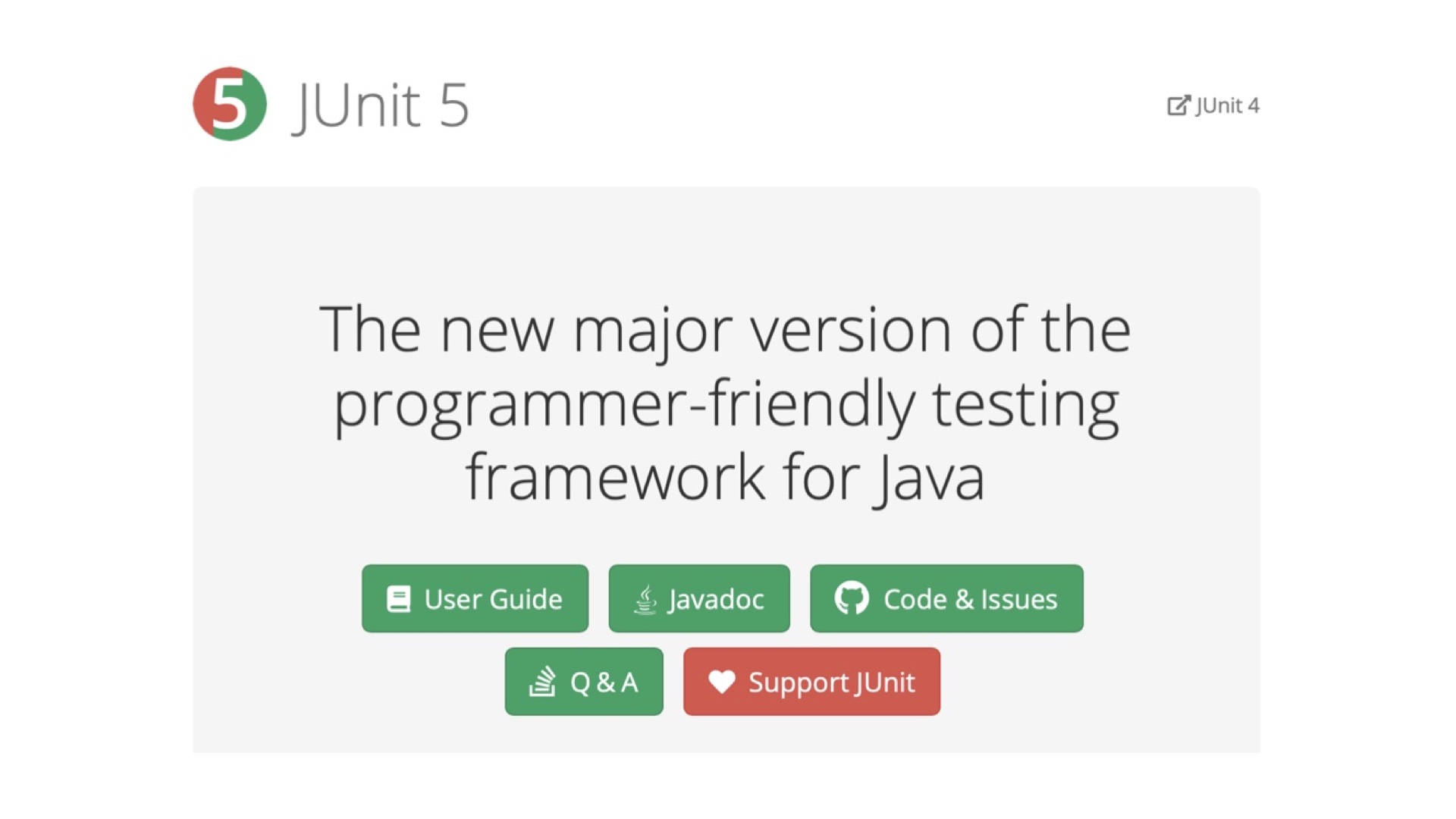Viewport: 1456px width, 819px height.
Task: Go to Code & Issues
Action: point(946,598)
